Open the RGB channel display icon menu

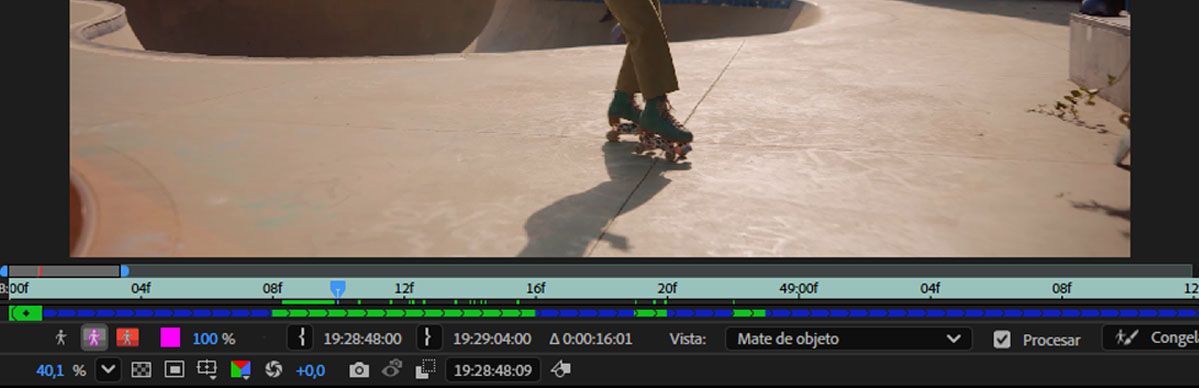click(241, 370)
